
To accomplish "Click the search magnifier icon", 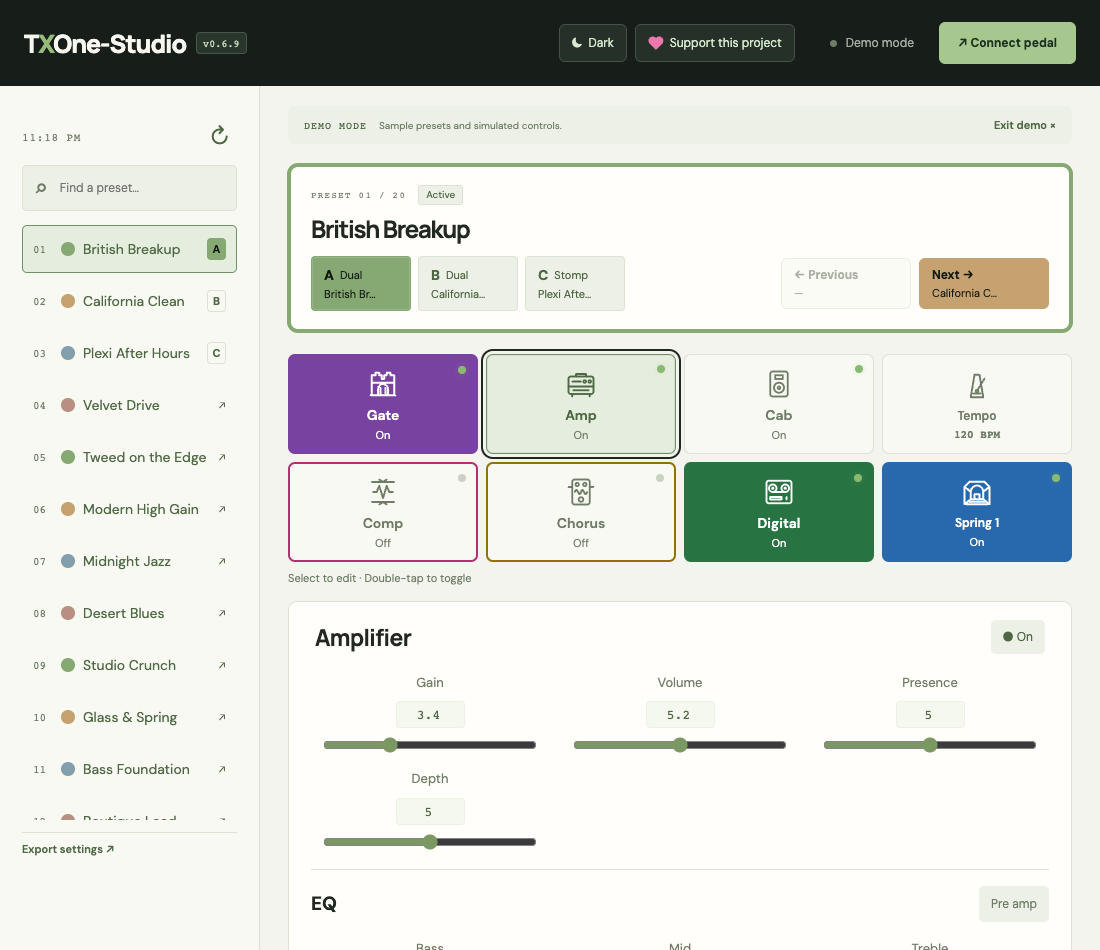I will (x=41, y=188).
